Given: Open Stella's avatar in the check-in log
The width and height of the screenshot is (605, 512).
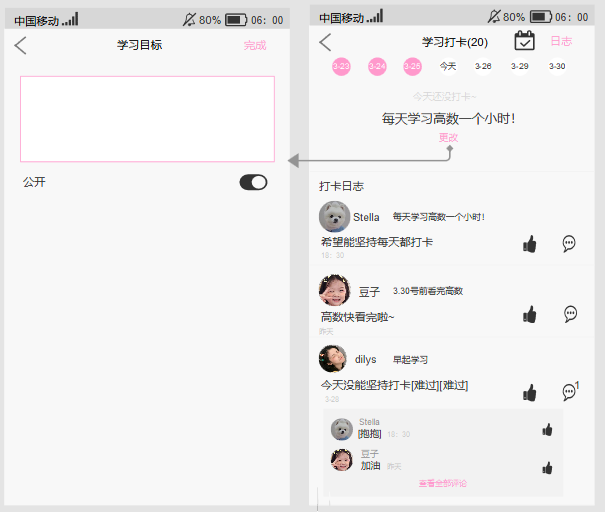Looking at the screenshot, I should pos(334,216).
